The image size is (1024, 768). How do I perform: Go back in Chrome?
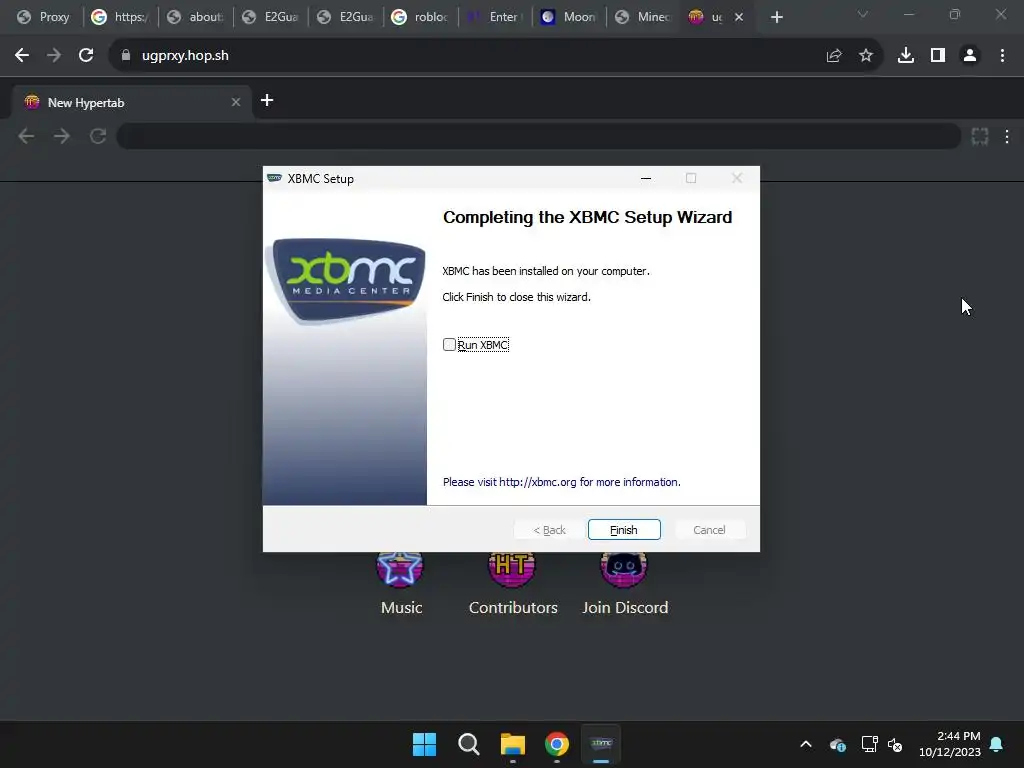point(22,56)
